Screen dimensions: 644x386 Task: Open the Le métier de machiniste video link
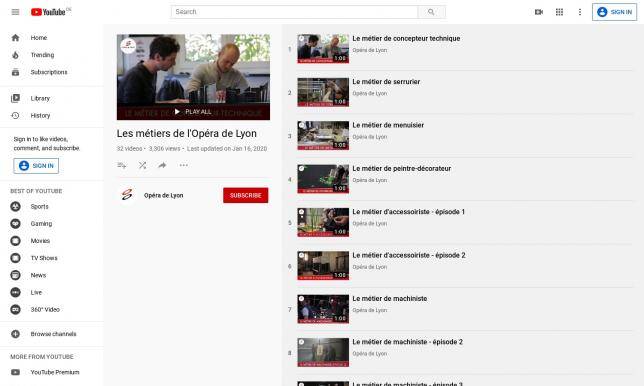[389, 299]
